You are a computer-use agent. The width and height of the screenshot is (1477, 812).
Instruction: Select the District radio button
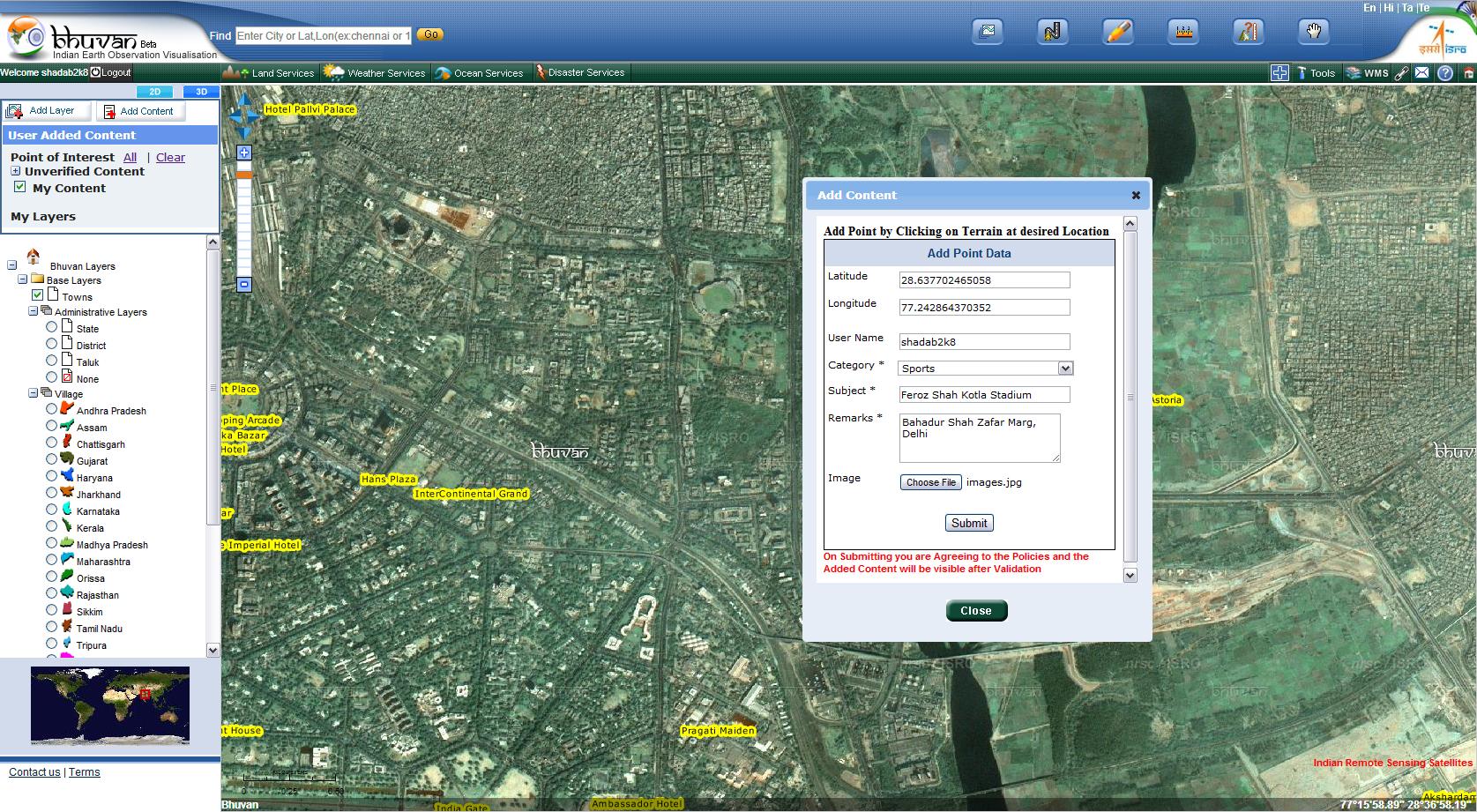[52, 344]
